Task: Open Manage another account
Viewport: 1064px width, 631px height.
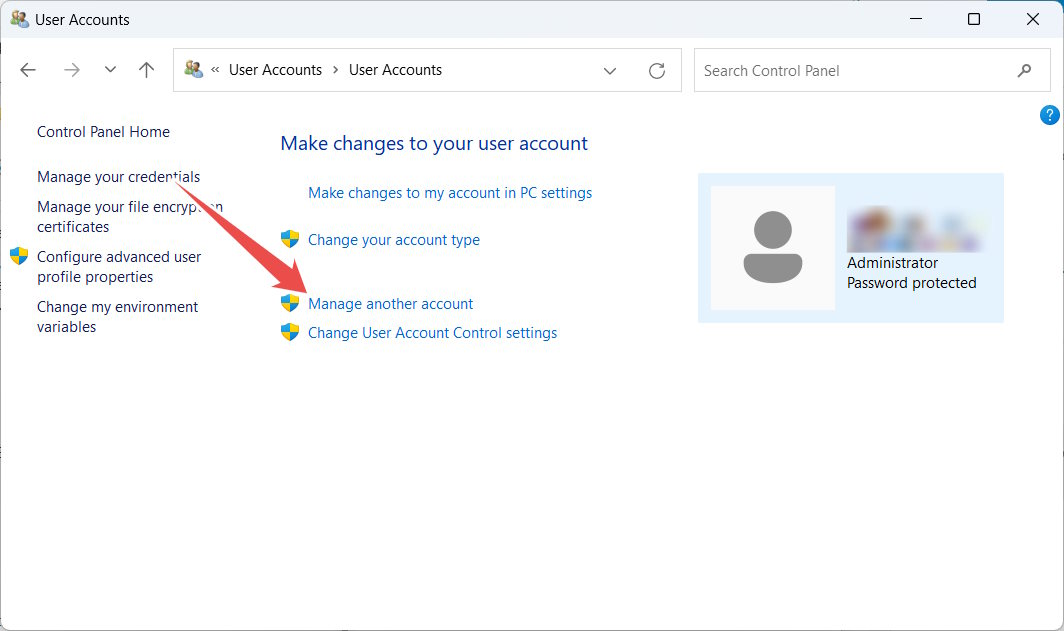Action: pos(390,303)
